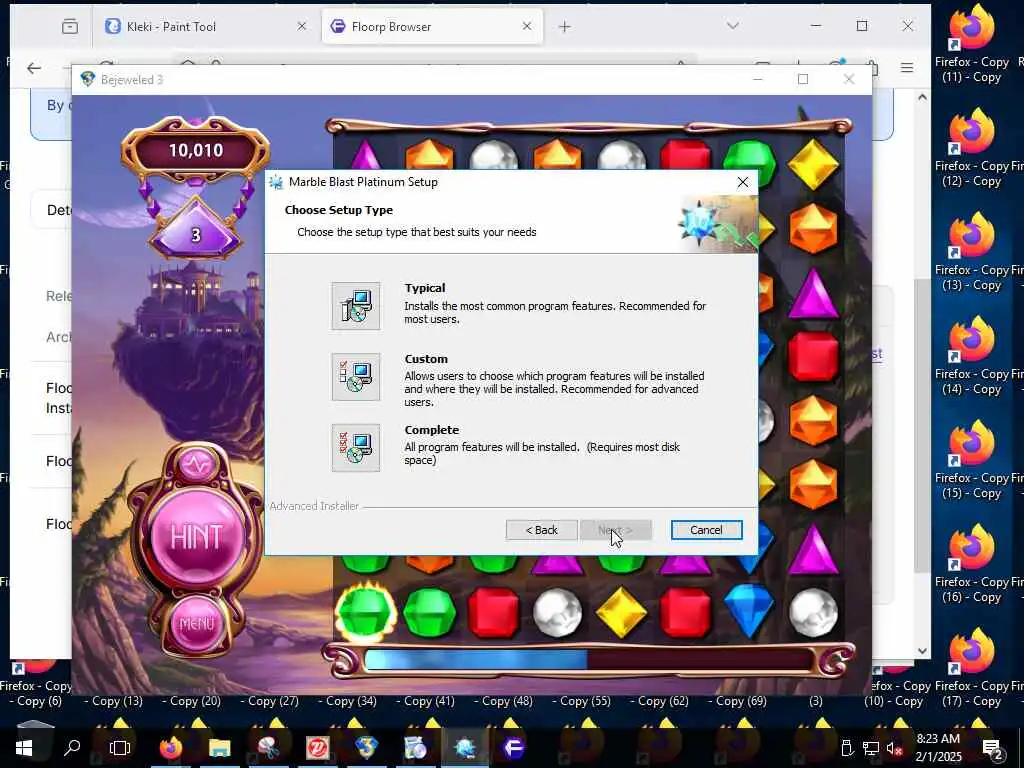The image size is (1024, 768).
Task: Choose the Custom setup type icon
Action: 355,377
